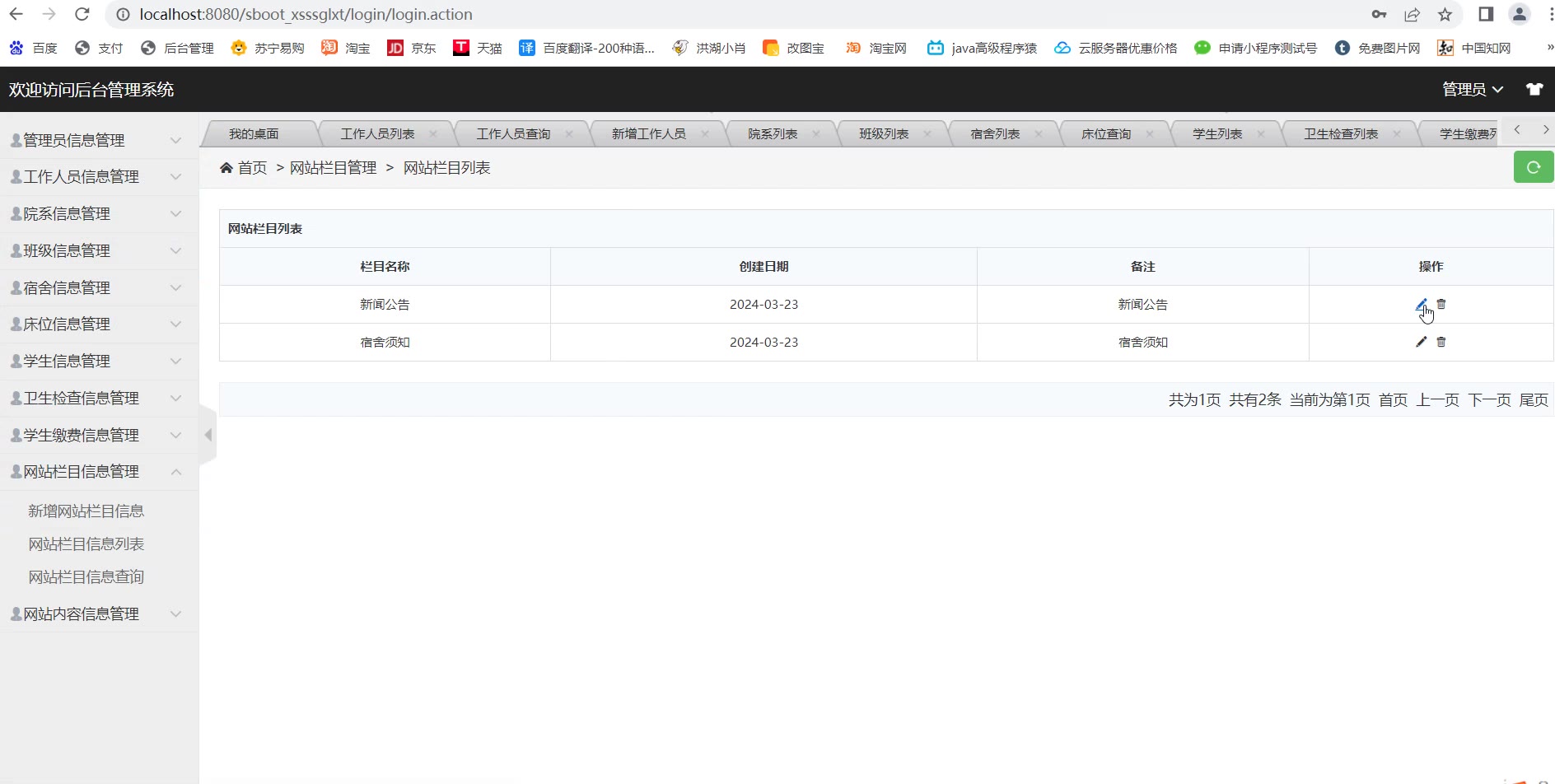
Task: Open the browser profile avatar
Action: click(x=1520, y=14)
